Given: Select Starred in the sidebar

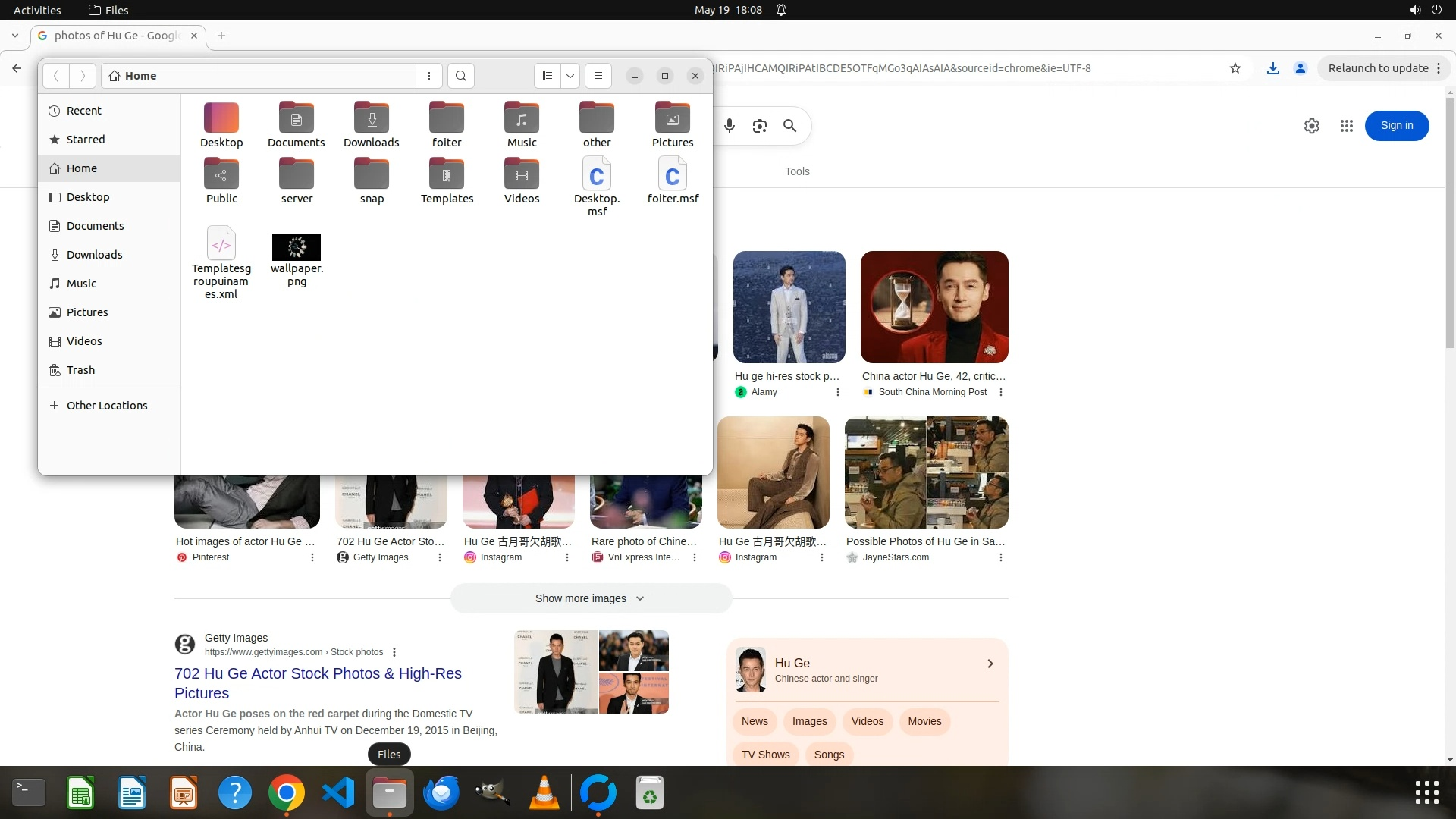Looking at the screenshot, I should (86, 140).
